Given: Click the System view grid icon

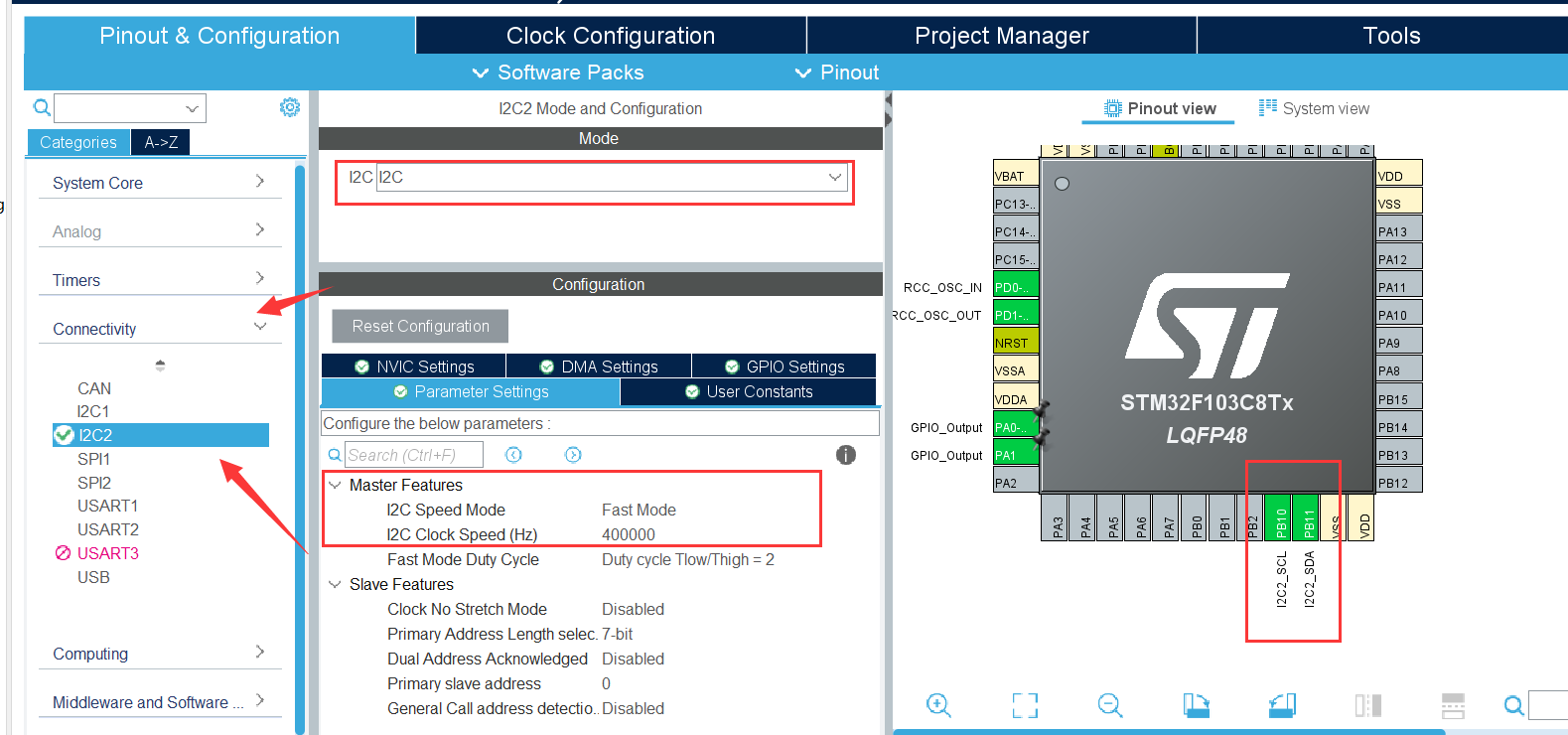Looking at the screenshot, I should pos(1268,107).
